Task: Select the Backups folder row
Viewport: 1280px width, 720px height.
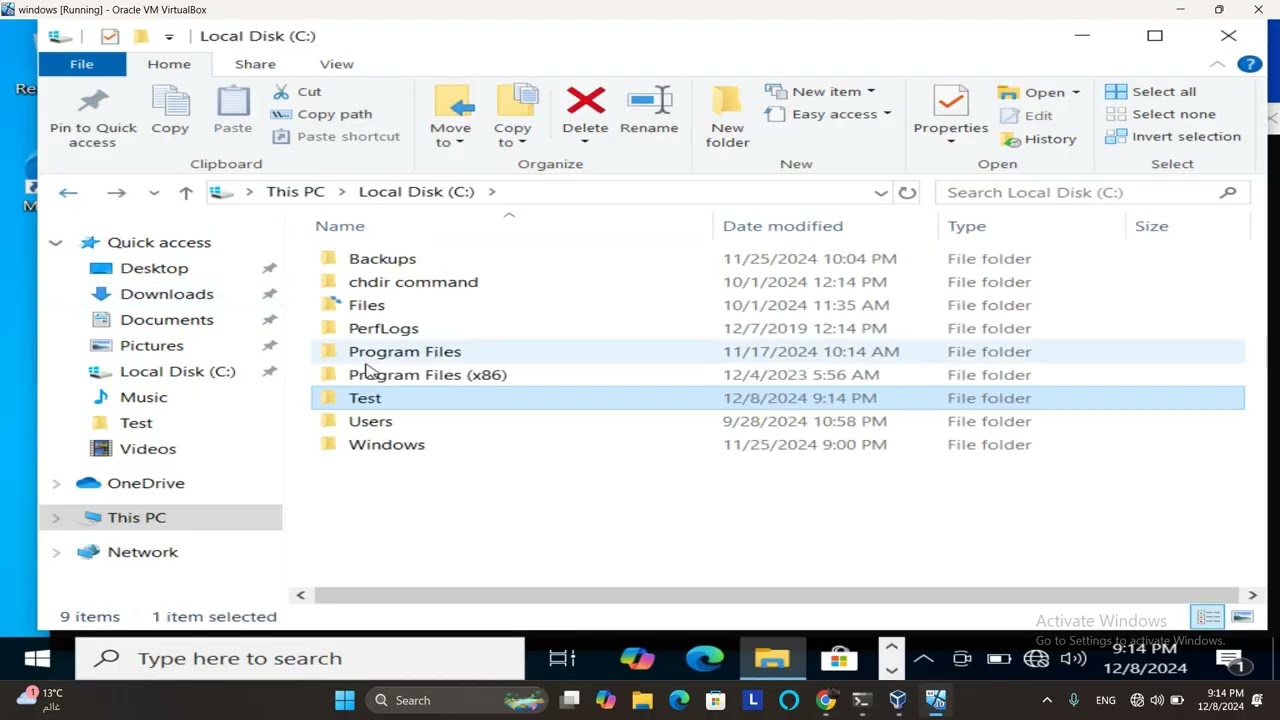Action: coord(778,258)
